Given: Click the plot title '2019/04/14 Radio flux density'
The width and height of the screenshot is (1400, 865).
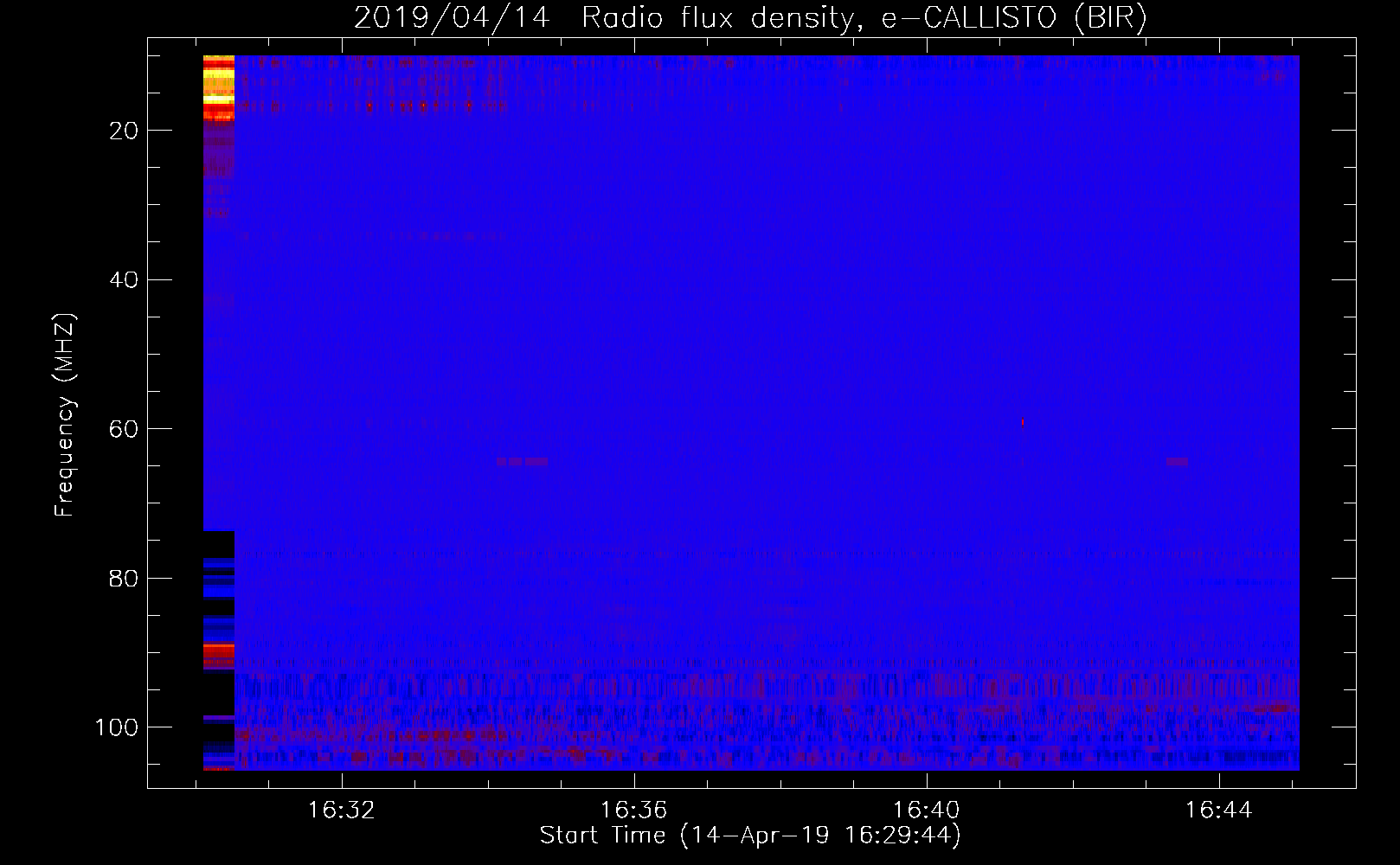Looking at the screenshot, I should [750, 17].
